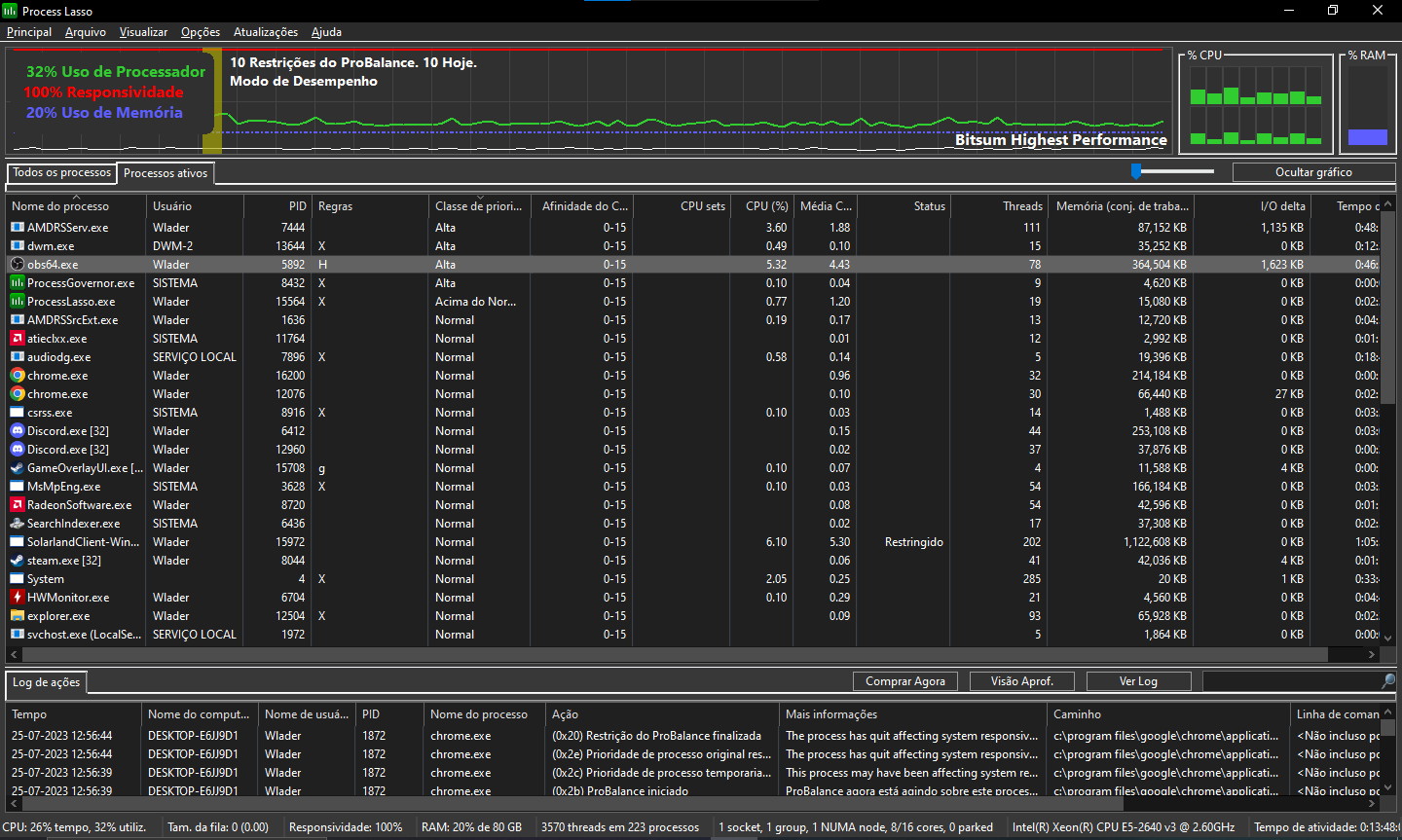The width and height of the screenshot is (1402, 840).
Task: Click the Ocultar gráfico button
Action: [x=1313, y=172]
